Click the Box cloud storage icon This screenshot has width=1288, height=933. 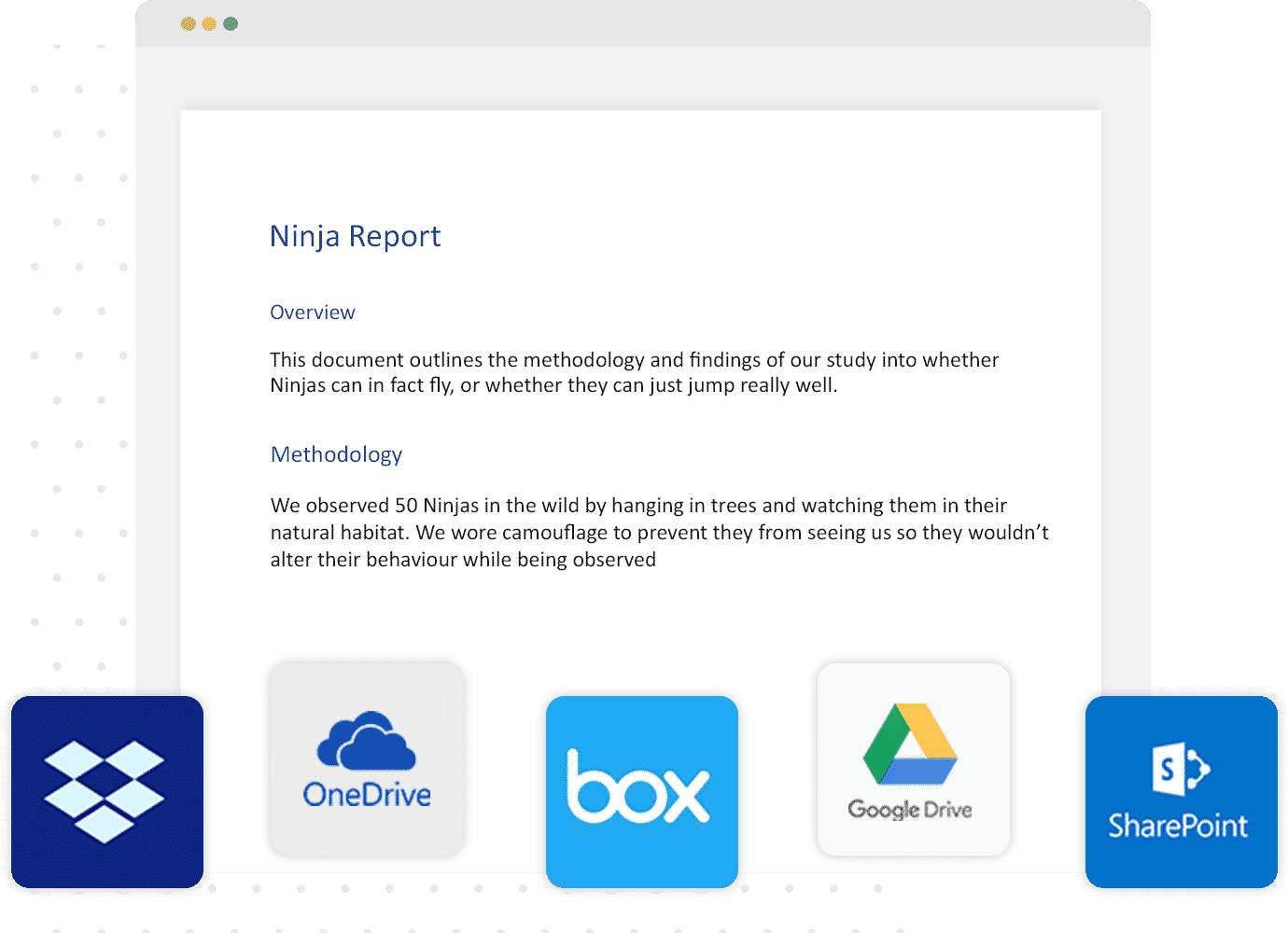641,790
